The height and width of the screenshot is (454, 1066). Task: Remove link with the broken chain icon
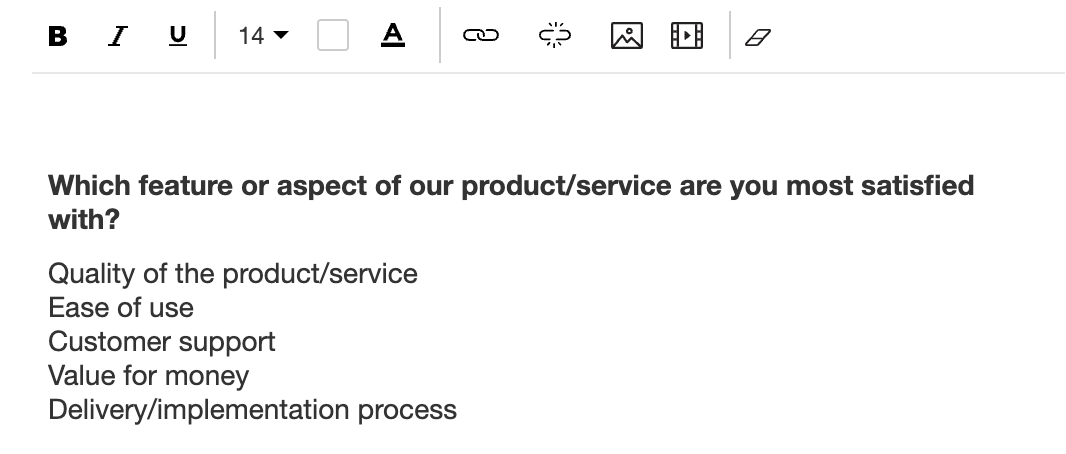pos(554,37)
